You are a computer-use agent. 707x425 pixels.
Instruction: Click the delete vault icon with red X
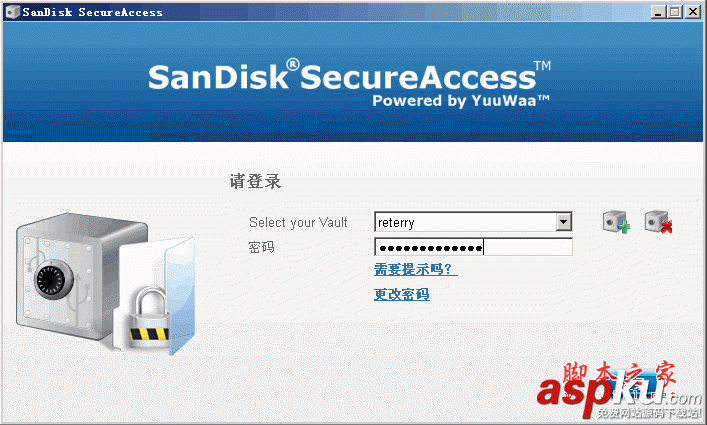[x=657, y=222]
